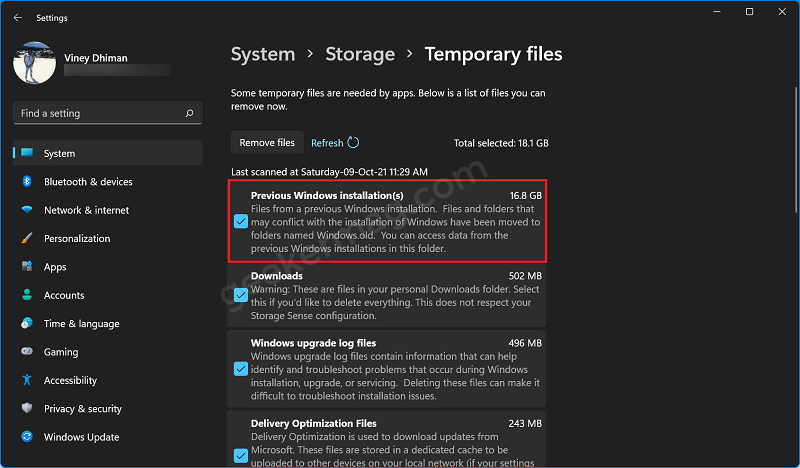Uncheck Previous Windows installation(s) checkbox
The image size is (800, 468).
[x=241, y=221]
